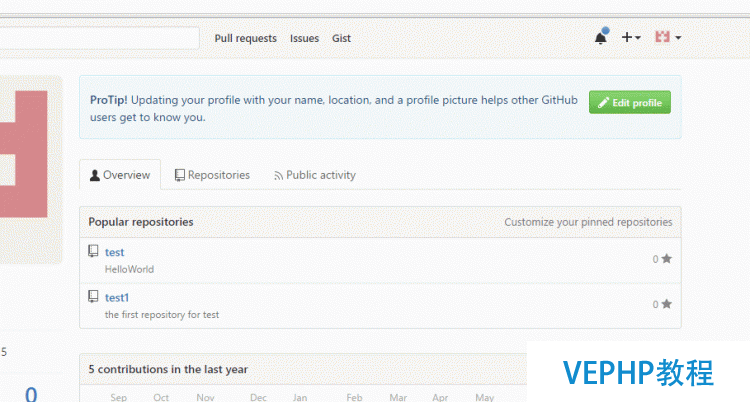The image size is (750, 402).
Task: Expand the plus create-new dropdown
Action: click(x=631, y=37)
